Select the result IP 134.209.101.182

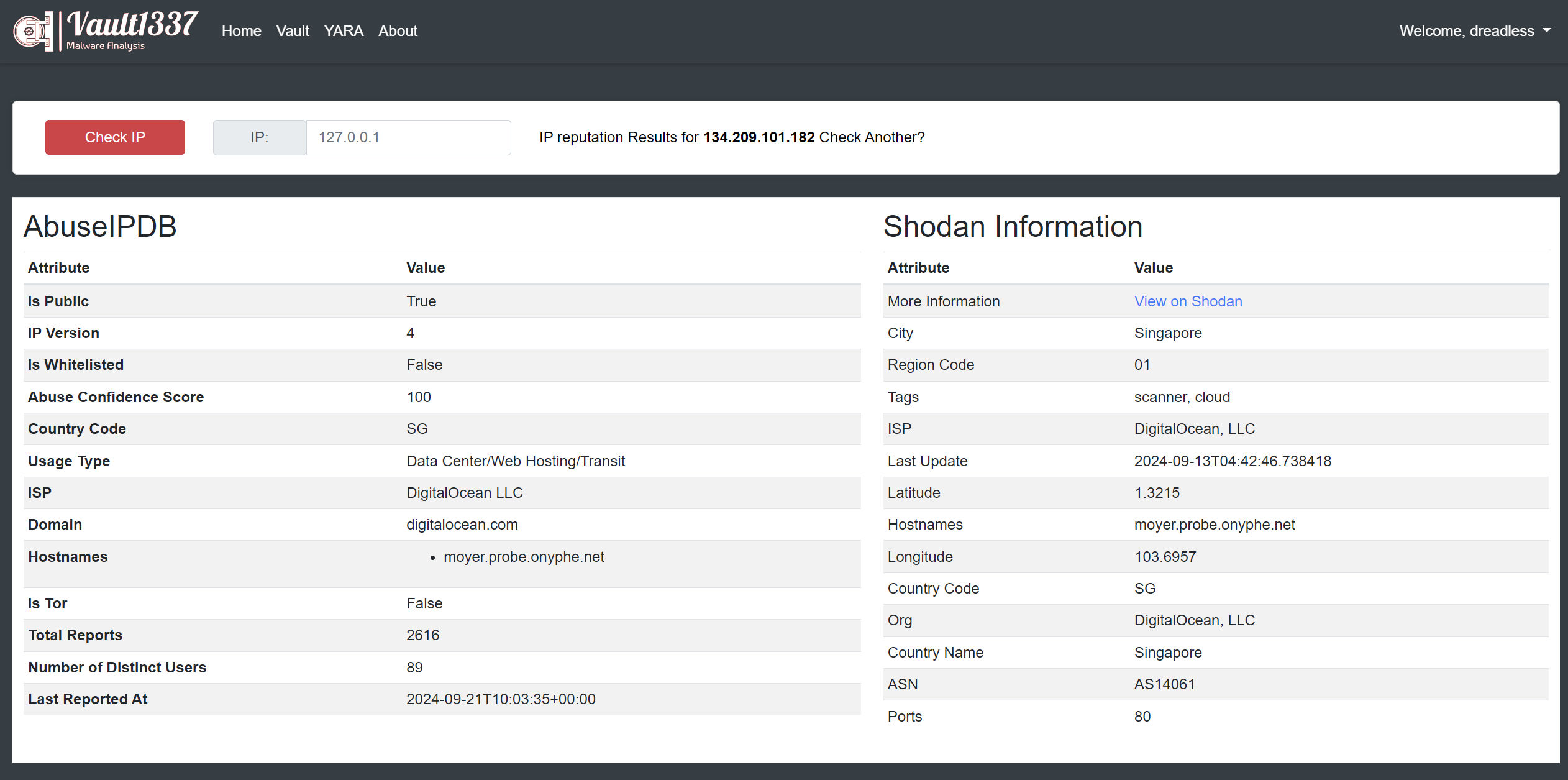[759, 137]
